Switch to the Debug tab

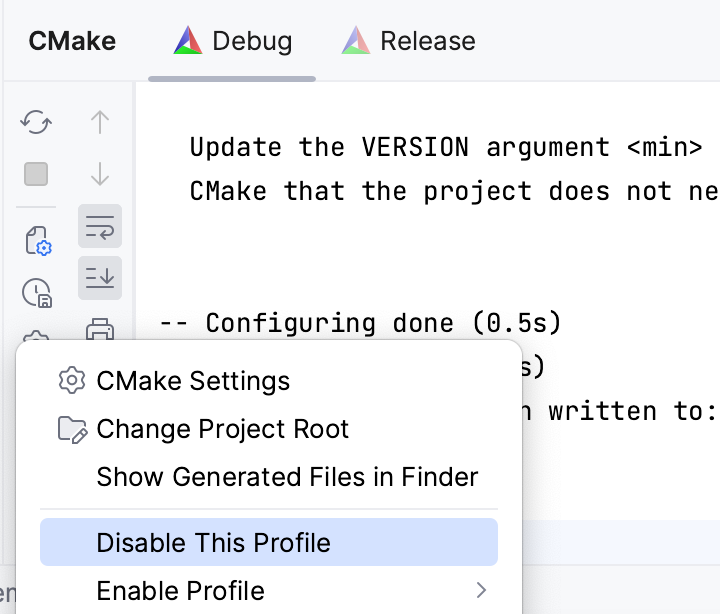point(232,42)
